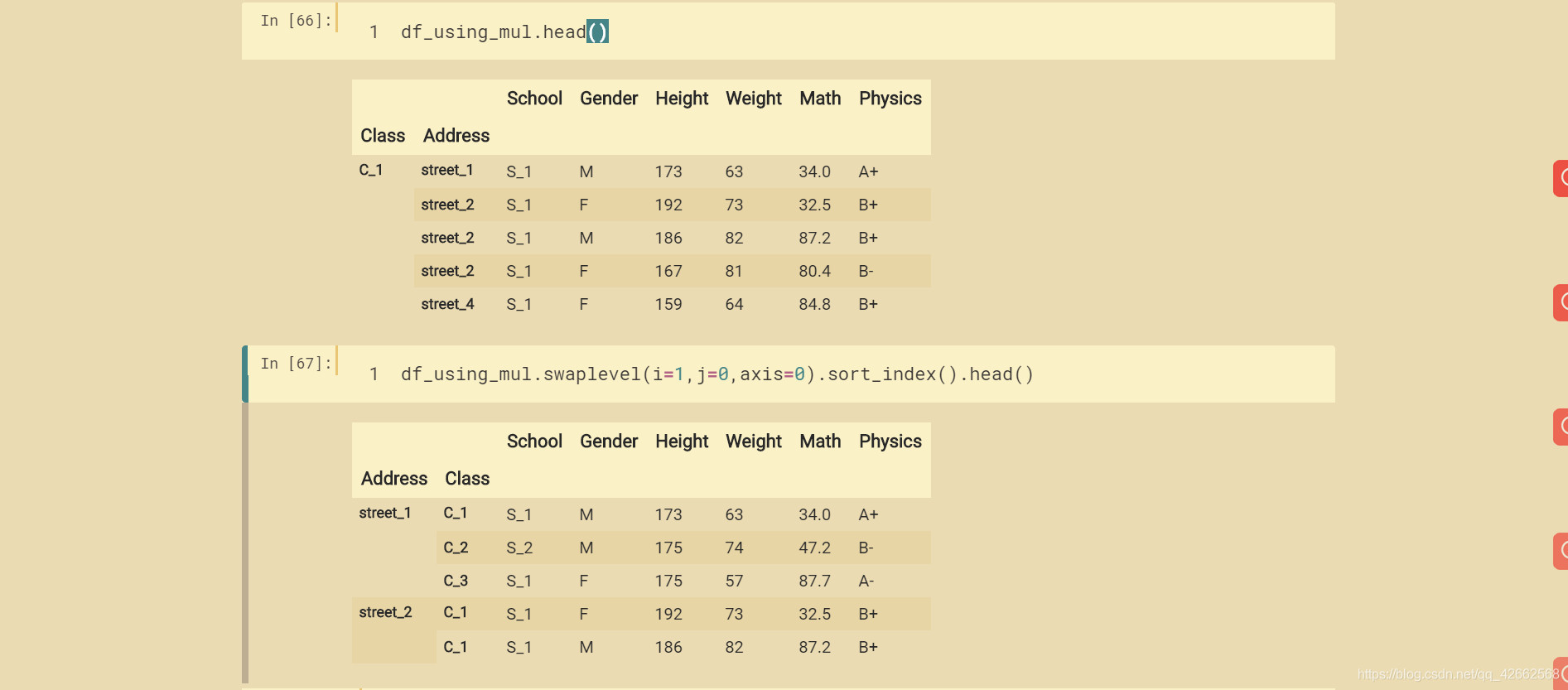Click the street_4 address index

click(x=447, y=305)
